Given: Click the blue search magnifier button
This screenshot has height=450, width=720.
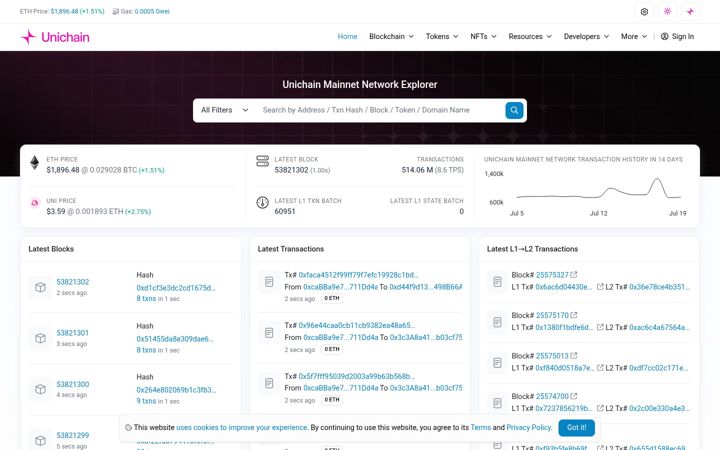Looking at the screenshot, I should pos(514,110).
